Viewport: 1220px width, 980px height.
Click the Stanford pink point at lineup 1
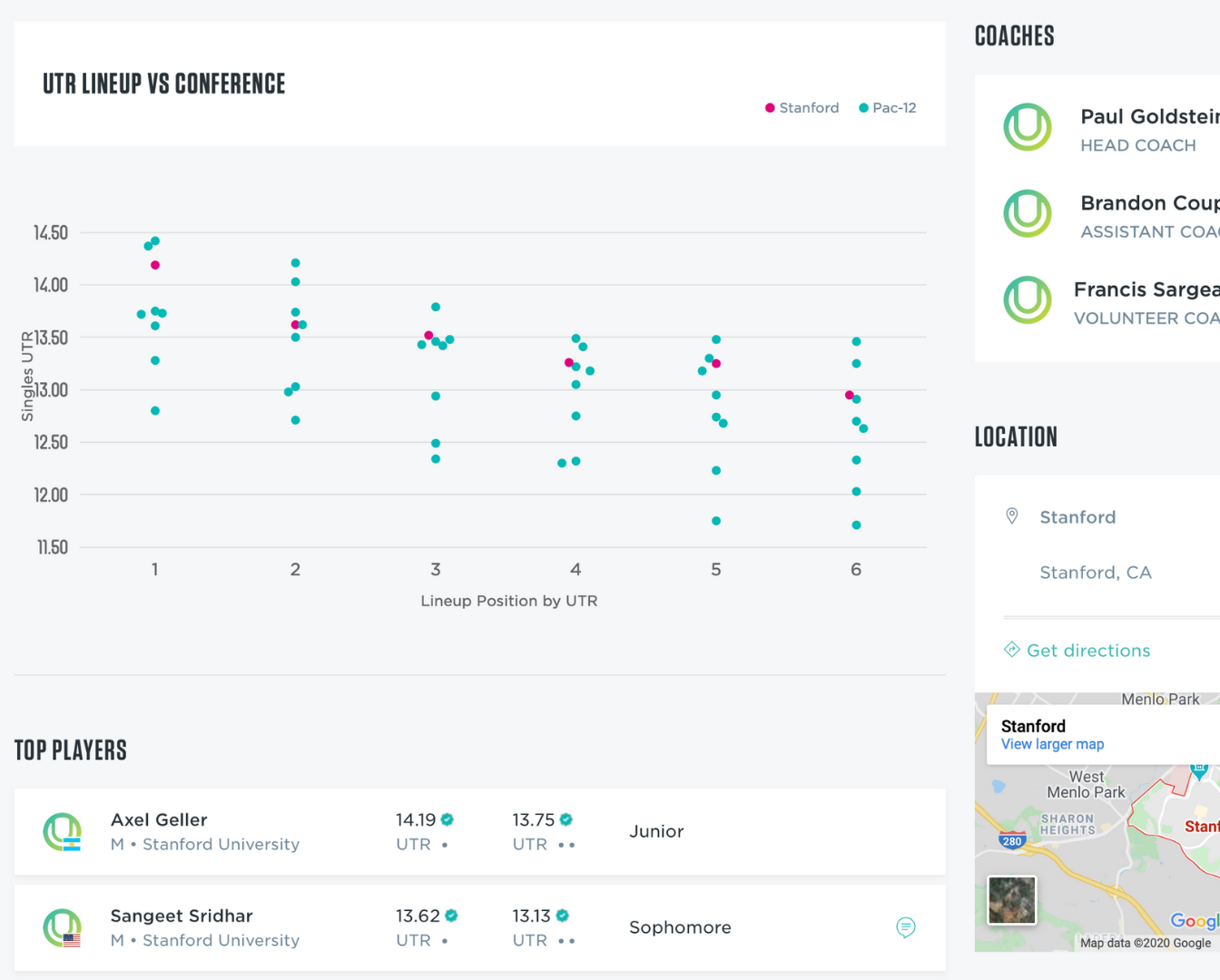pos(155,265)
